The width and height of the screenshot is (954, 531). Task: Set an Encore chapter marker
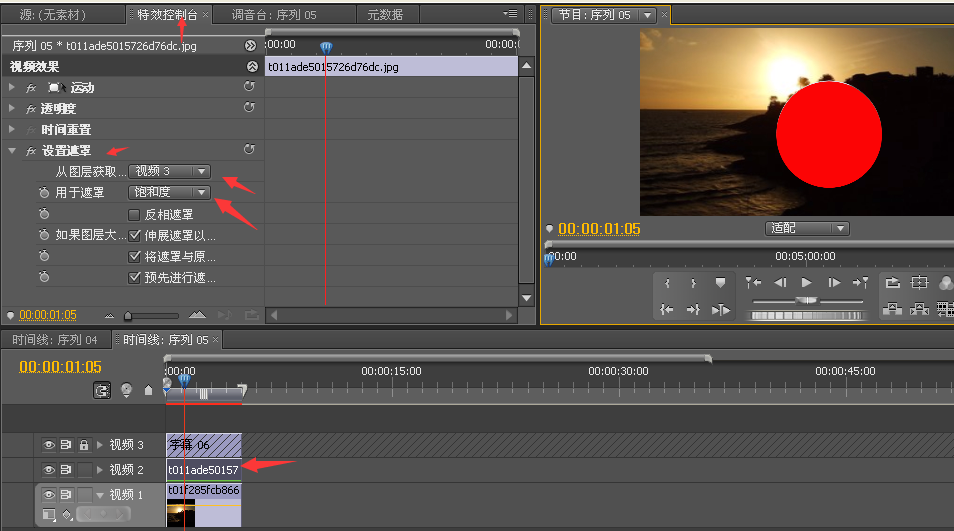click(127, 390)
